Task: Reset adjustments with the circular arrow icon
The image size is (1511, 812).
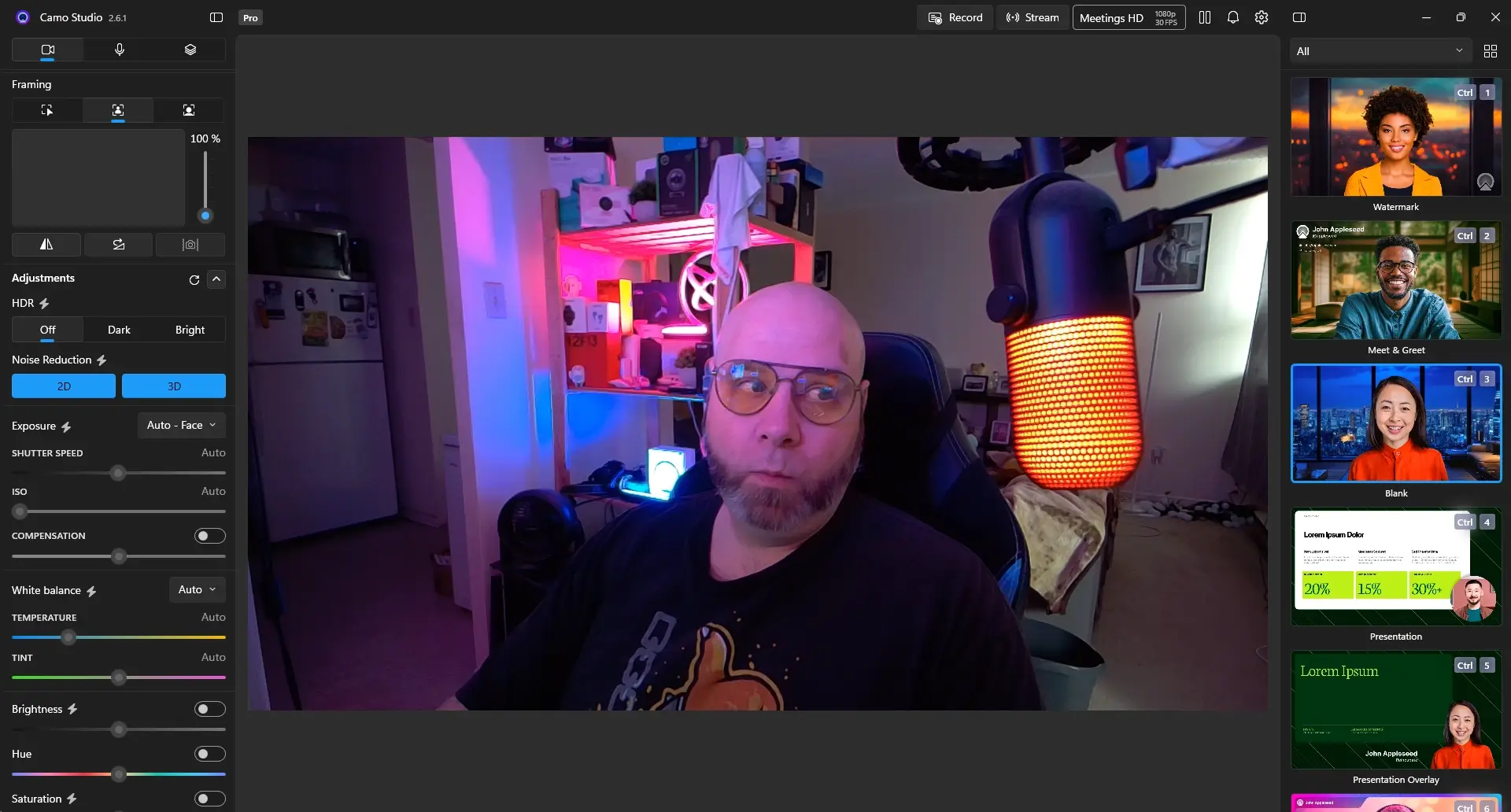Action: click(194, 279)
